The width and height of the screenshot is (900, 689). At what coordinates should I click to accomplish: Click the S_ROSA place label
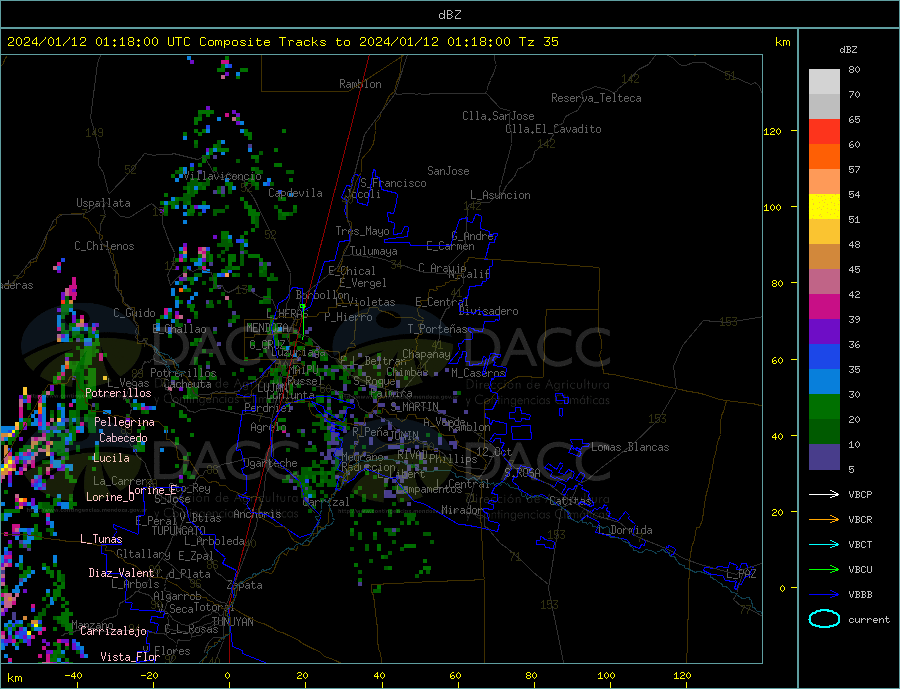point(522,473)
